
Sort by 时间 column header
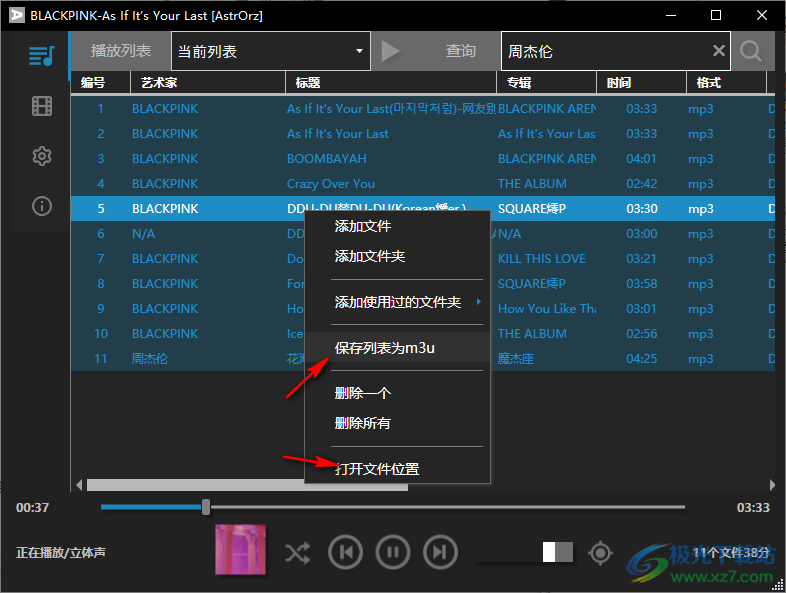[641, 83]
